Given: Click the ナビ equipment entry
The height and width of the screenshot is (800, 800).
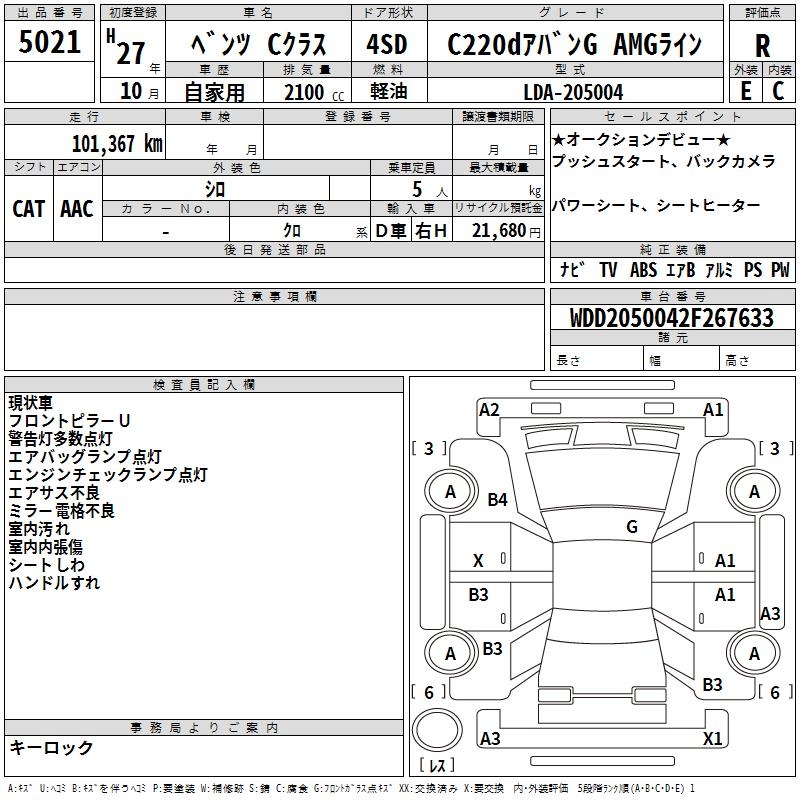Looking at the screenshot, I should (572, 269).
